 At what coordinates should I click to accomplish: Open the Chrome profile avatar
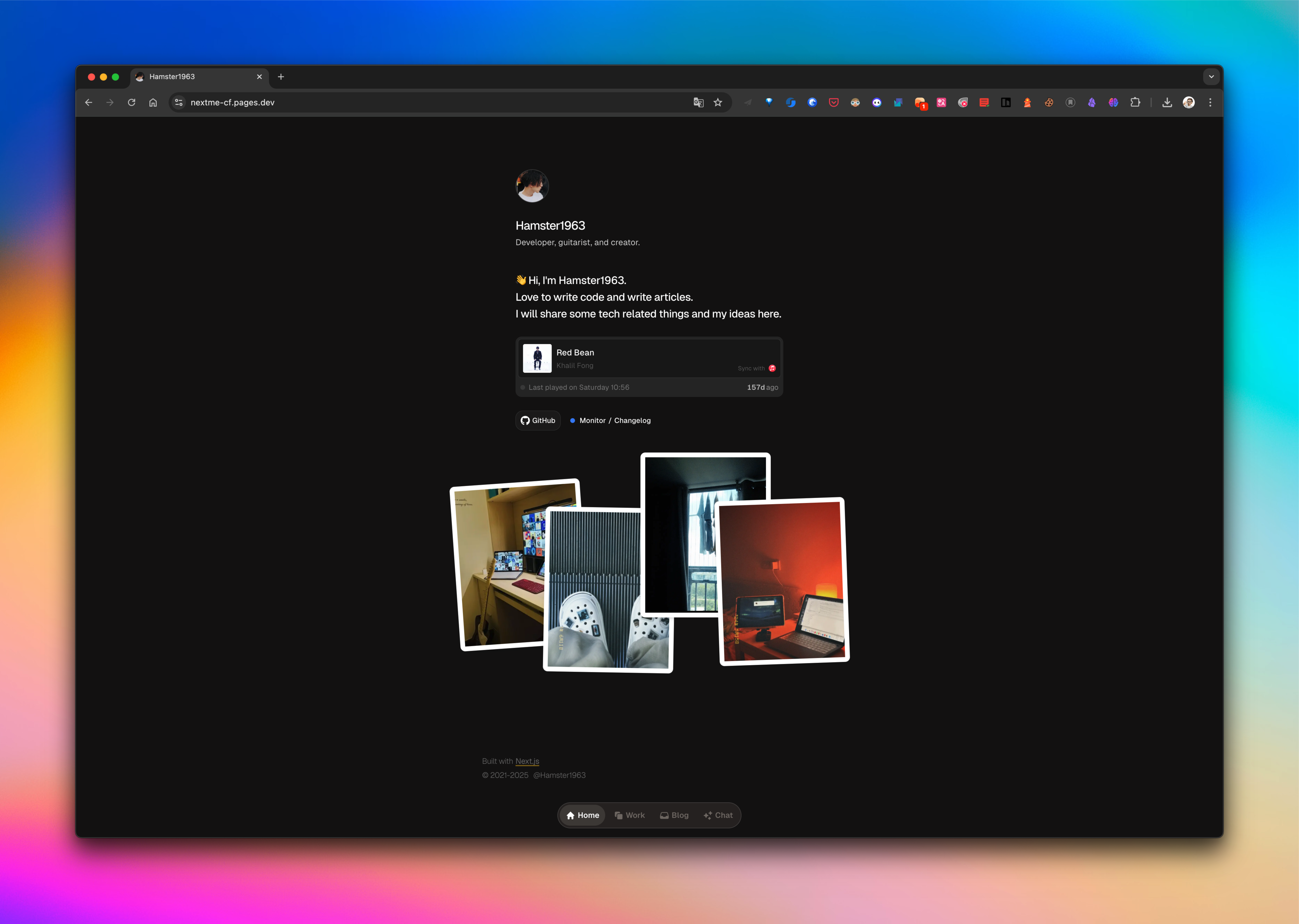1189,102
